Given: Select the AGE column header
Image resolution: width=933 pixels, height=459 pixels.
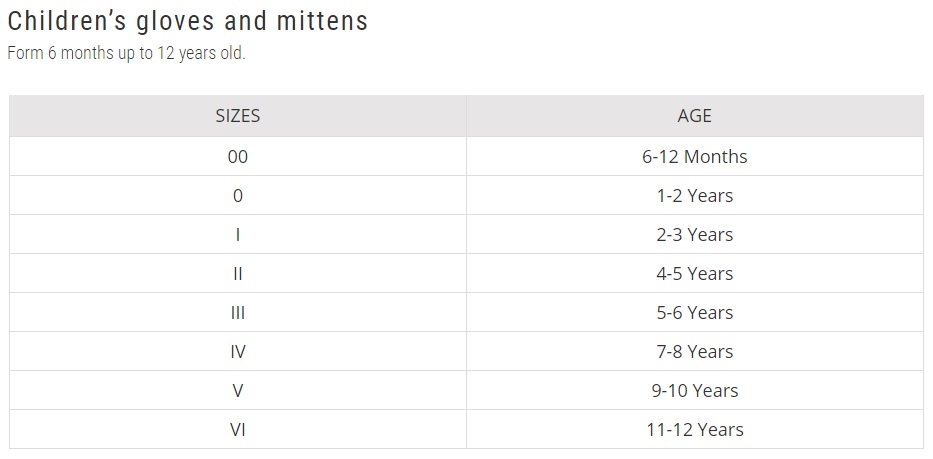Looking at the screenshot, I should pyautogui.click(x=694, y=115).
